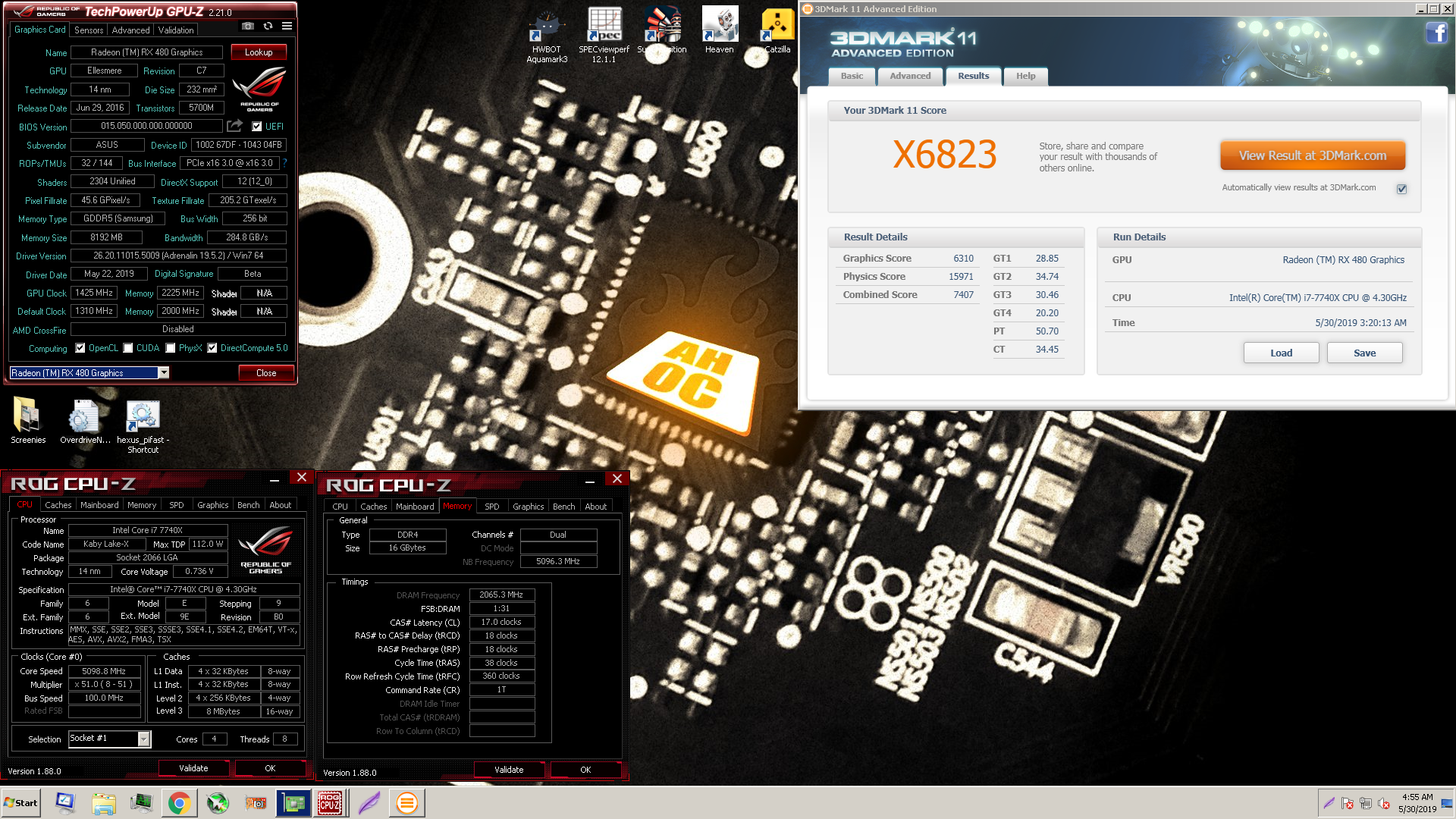Click the orange graphics card camera taskbar icon

pyautogui.click(x=256, y=803)
